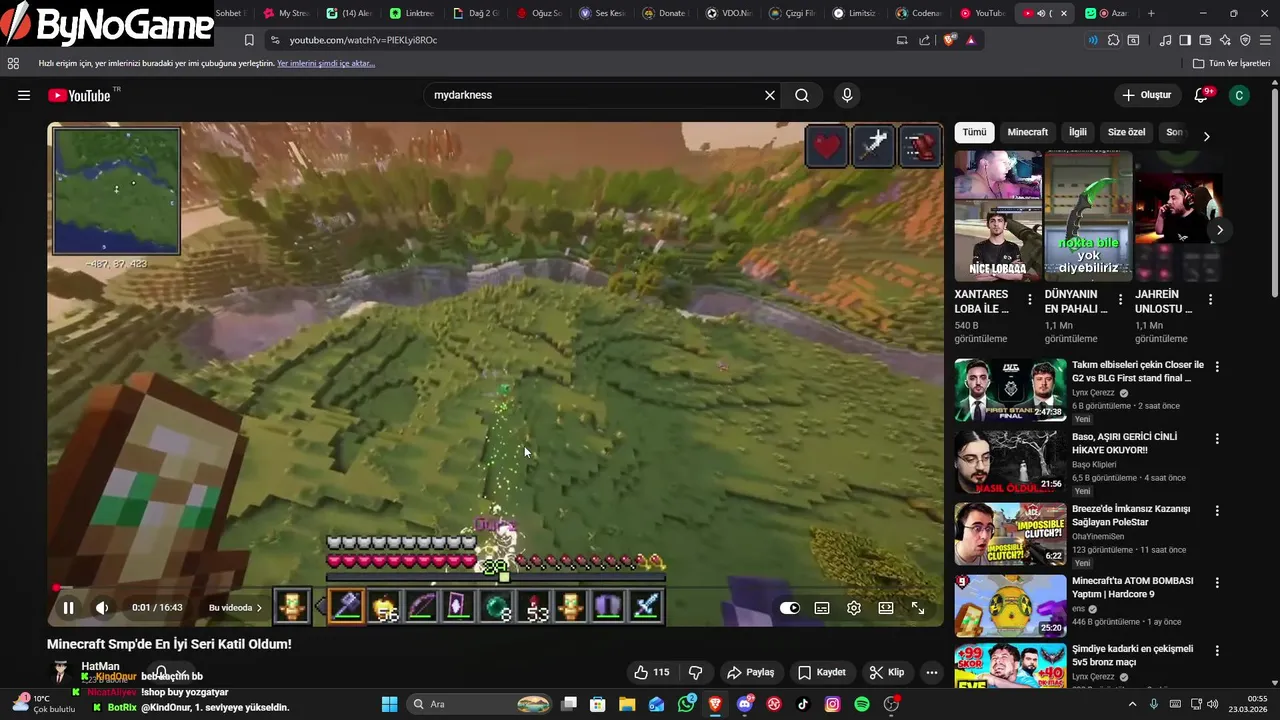This screenshot has width=1280, height=720.
Task: Select the Tümü filter chip
Action: pyautogui.click(x=974, y=132)
